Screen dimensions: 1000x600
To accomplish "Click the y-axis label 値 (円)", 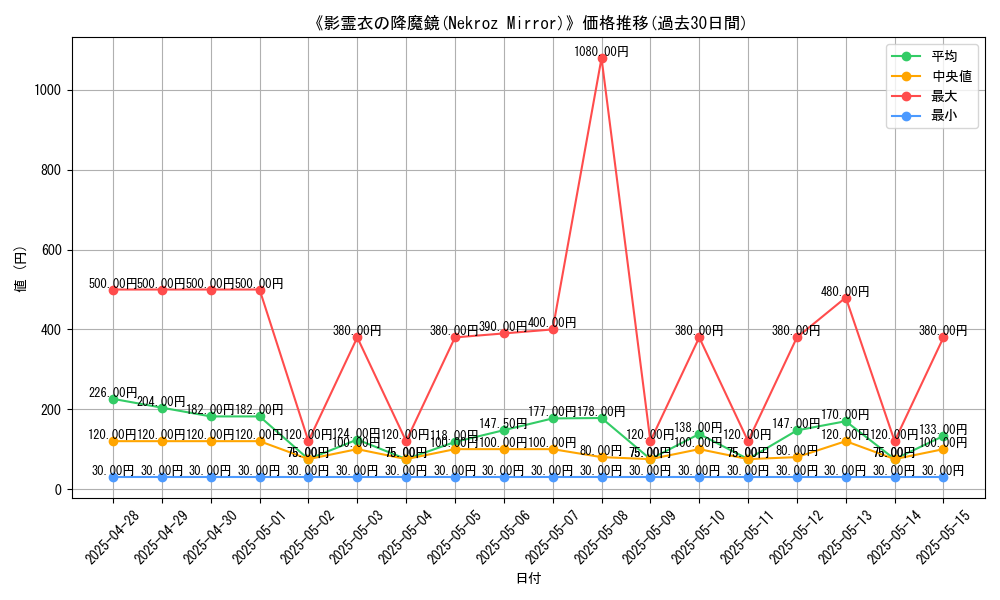I will (x=20, y=268).
